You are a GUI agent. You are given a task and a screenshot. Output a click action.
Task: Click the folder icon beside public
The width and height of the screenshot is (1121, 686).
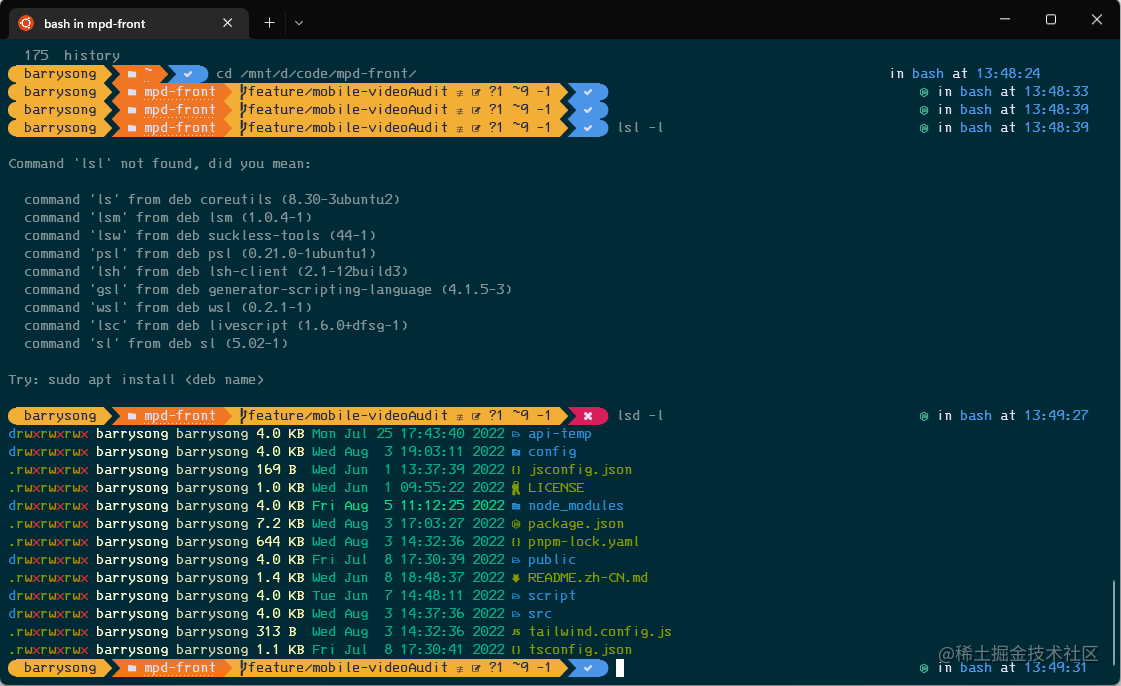tap(516, 560)
